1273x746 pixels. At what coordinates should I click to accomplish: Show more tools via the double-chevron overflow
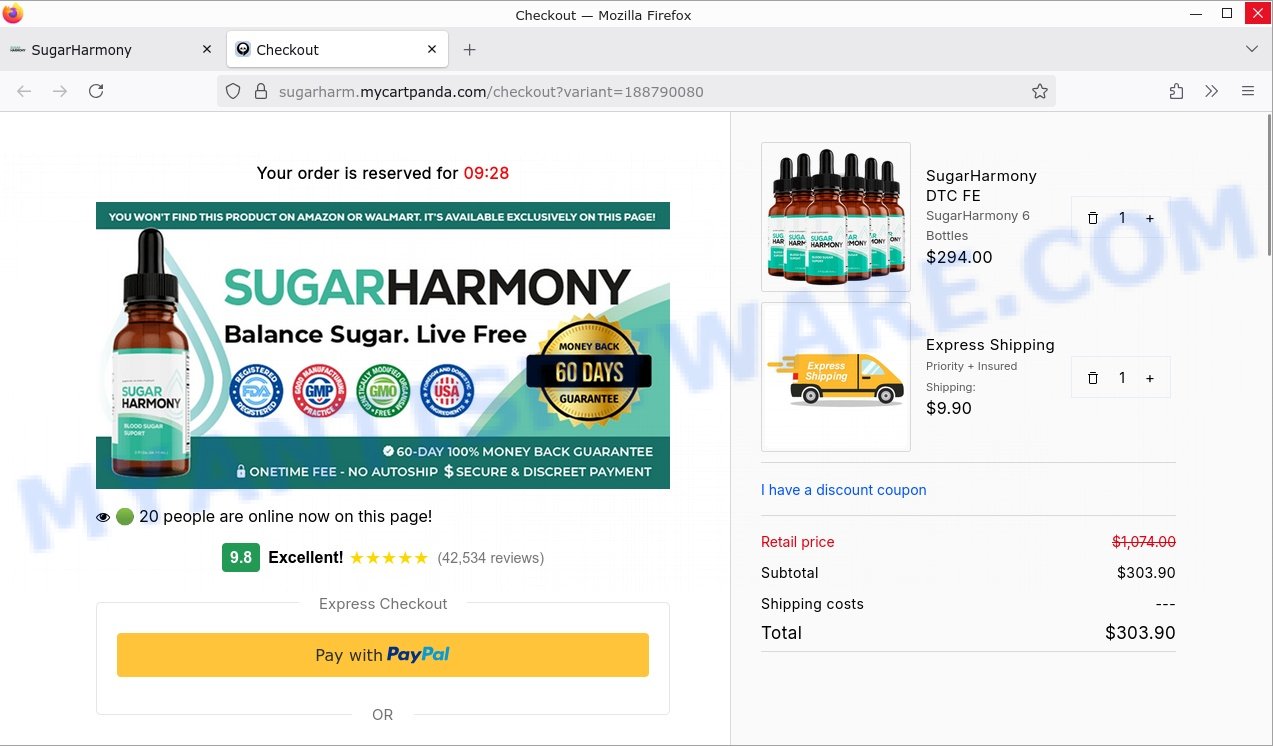coord(1211,91)
